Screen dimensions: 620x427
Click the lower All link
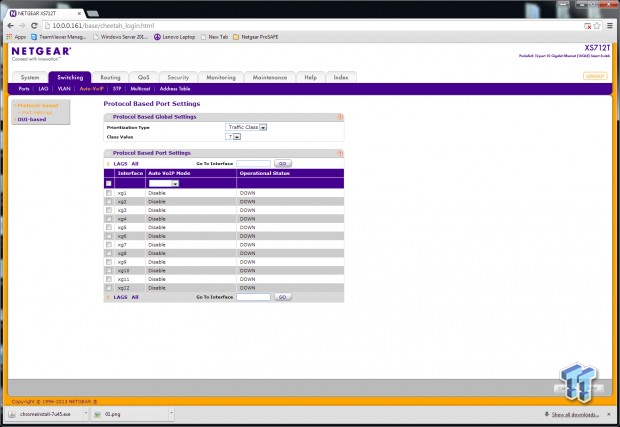coord(135,297)
